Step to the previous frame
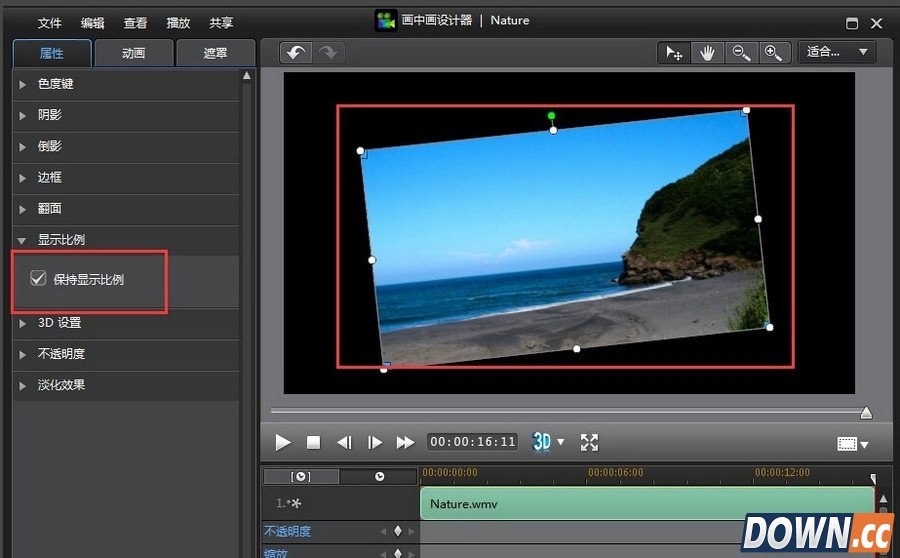This screenshot has width=900, height=558. click(344, 442)
